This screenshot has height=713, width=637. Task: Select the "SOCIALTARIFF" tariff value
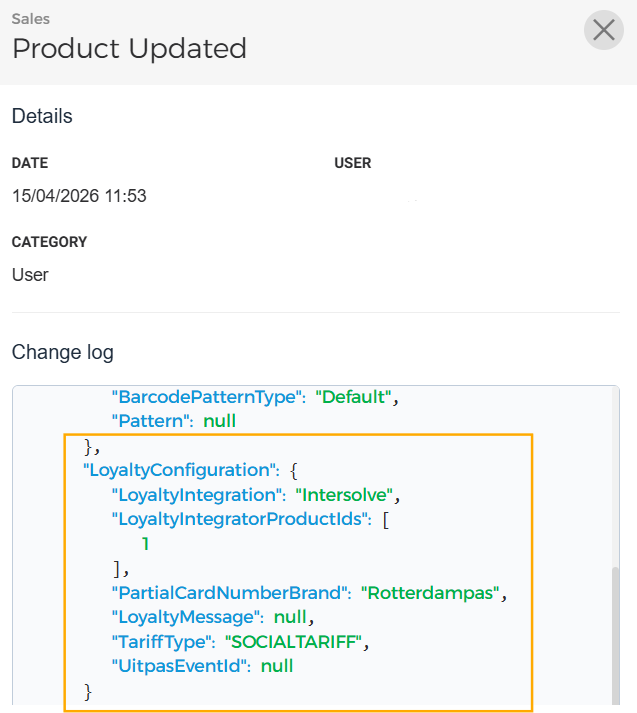[293, 642]
